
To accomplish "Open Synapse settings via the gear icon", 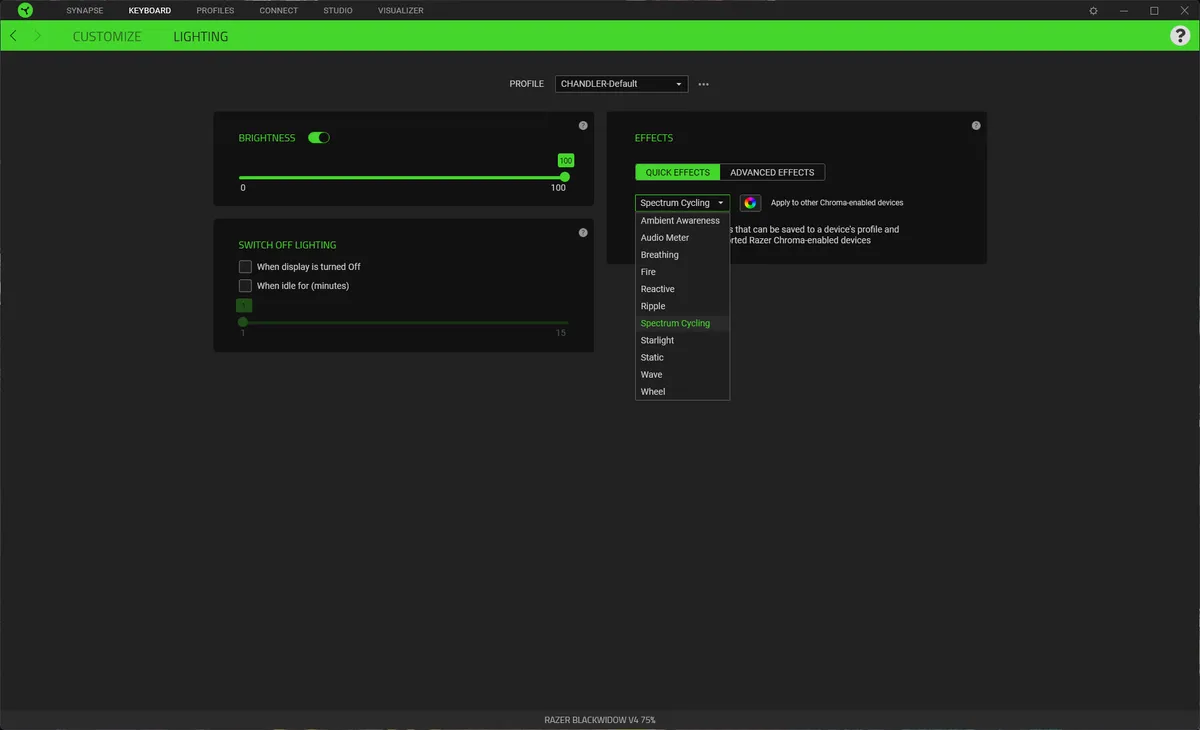I will (x=1093, y=10).
